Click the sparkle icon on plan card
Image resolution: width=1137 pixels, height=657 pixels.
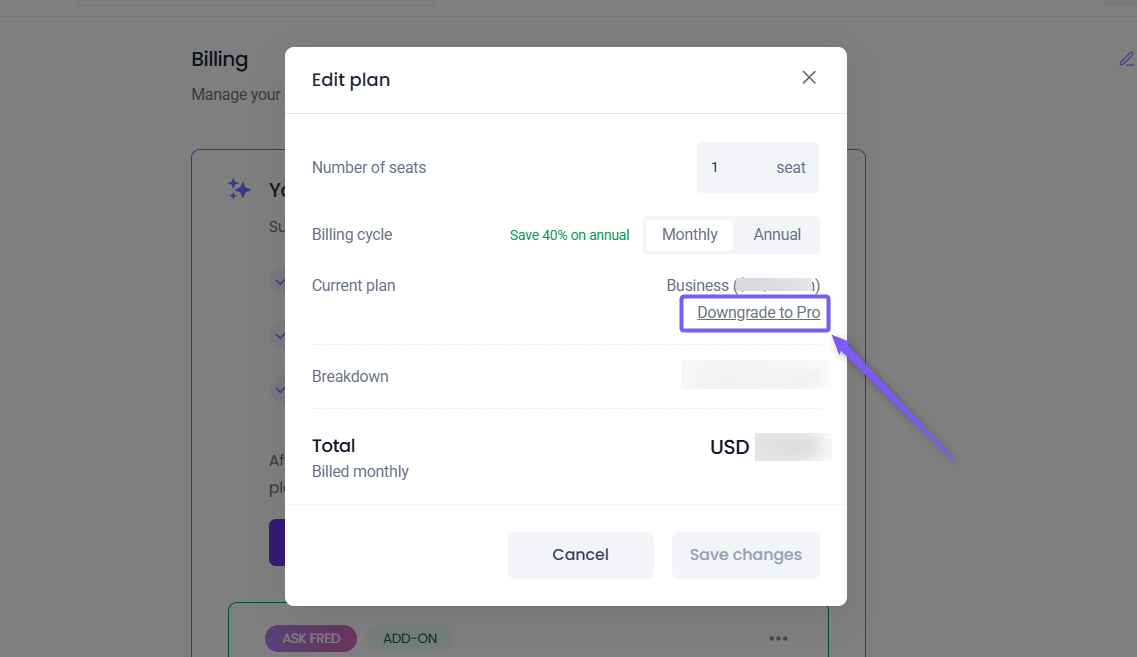239,189
